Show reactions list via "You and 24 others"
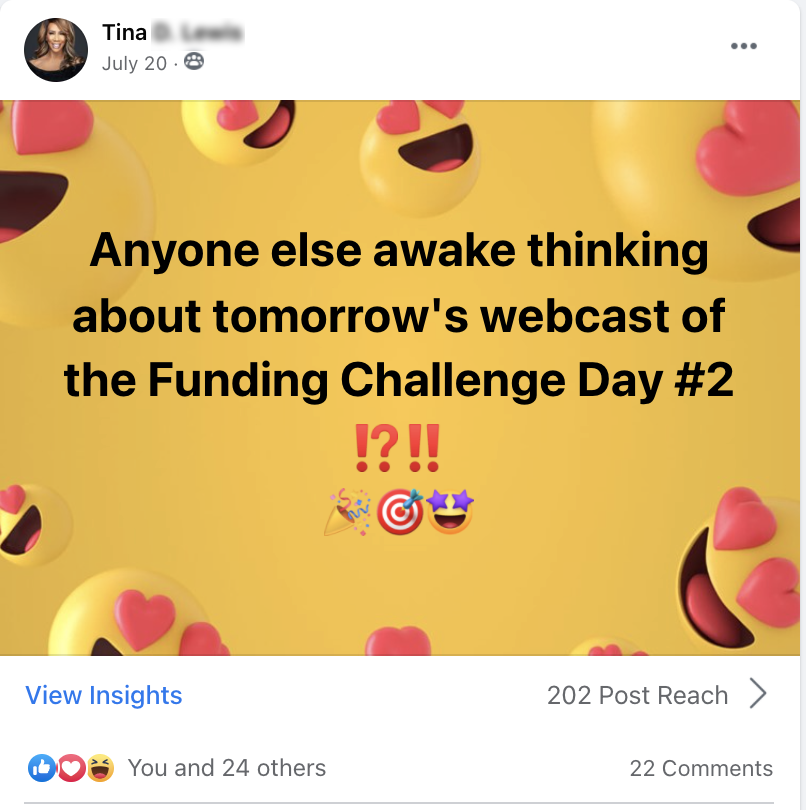The image size is (806, 810). click(x=227, y=768)
